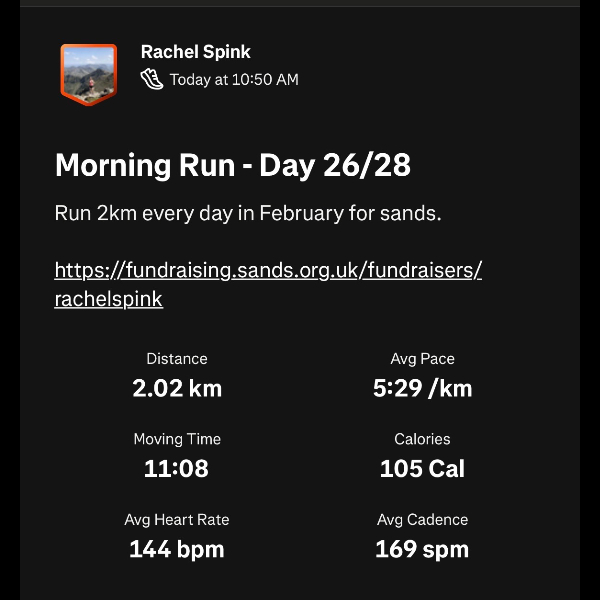600x600 pixels.
Task: Click the Rachel Spink athlete name
Action: [x=195, y=52]
